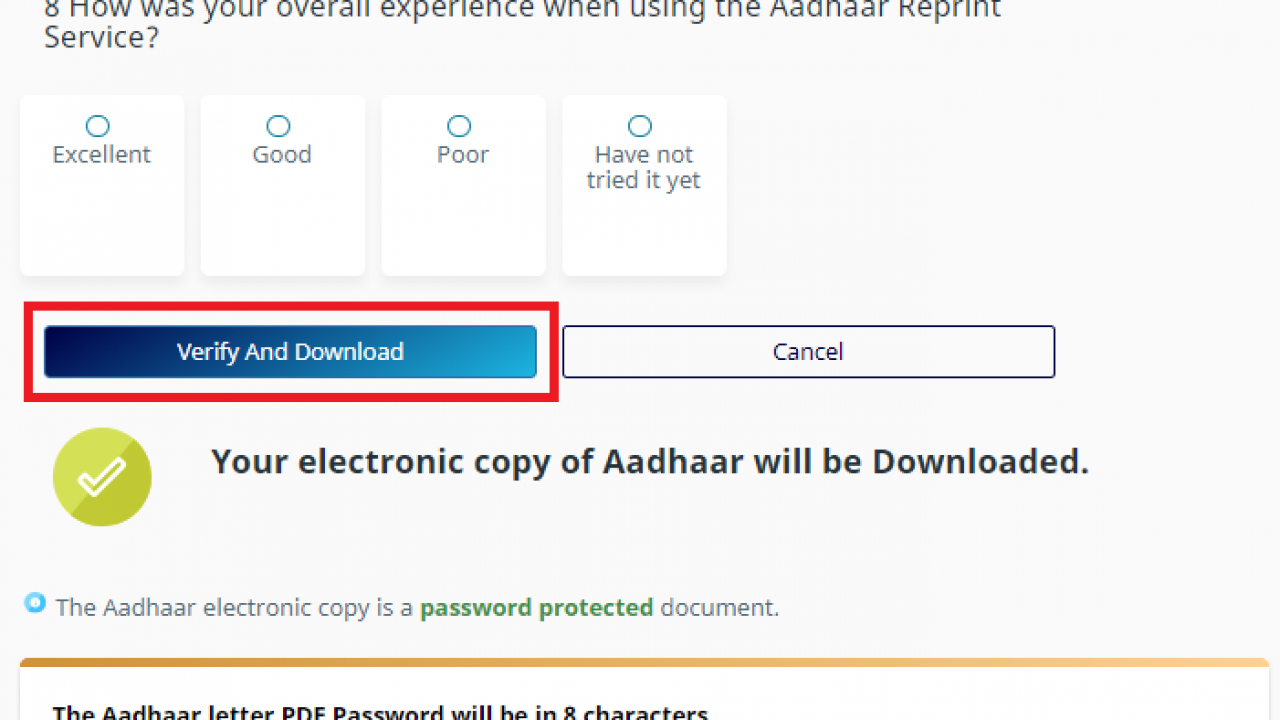Select the Good radio button
This screenshot has width=1280, height=720.
click(278, 126)
